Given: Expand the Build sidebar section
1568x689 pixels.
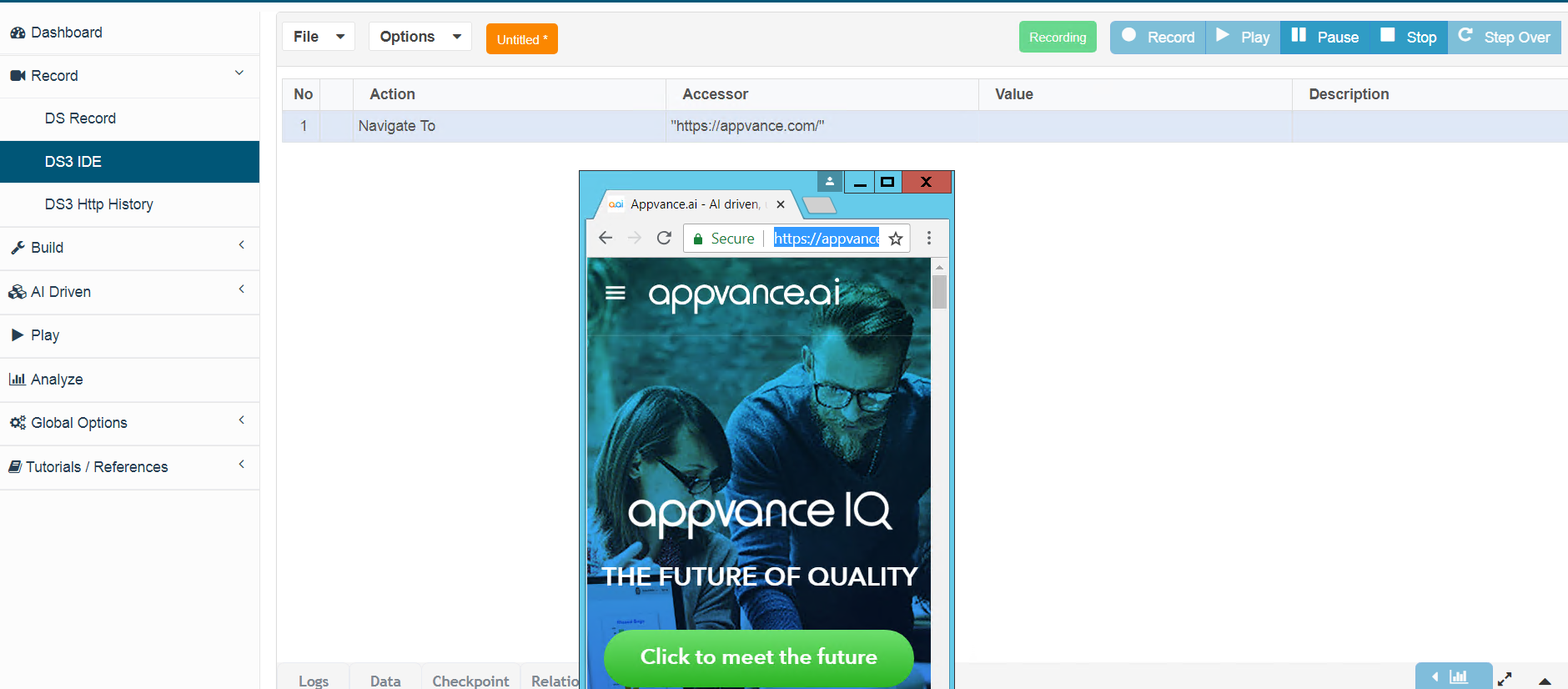Looking at the screenshot, I should tap(129, 248).
